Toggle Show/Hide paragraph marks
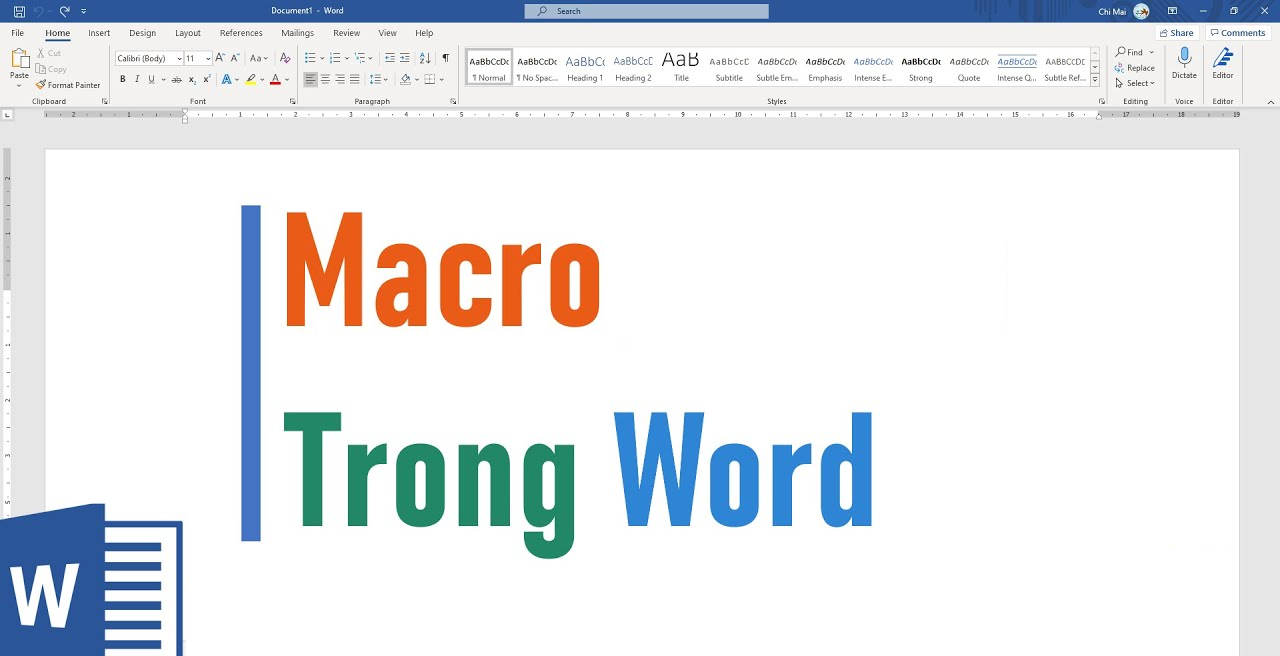 [446, 58]
